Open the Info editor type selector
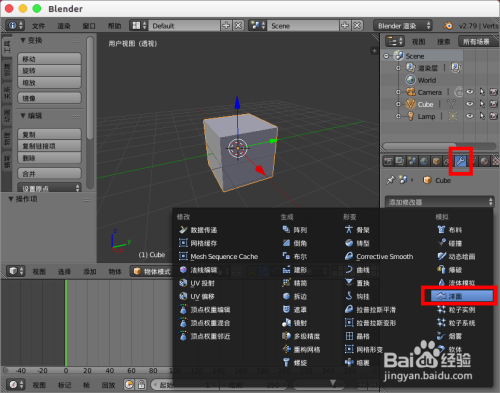The image size is (500, 393). coord(15,26)
